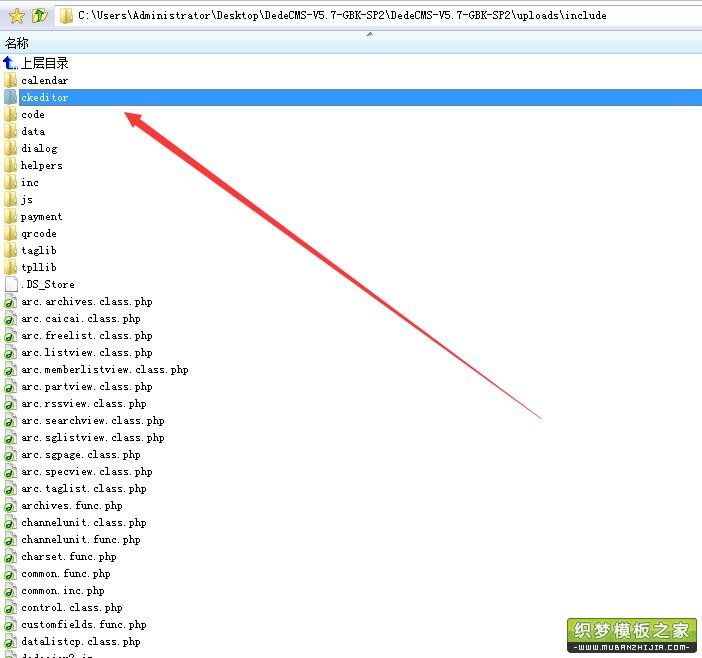This screenshot has width=702, height=658.
Task: Click the arc.caicai.class.php file icon
Action: 11,319
